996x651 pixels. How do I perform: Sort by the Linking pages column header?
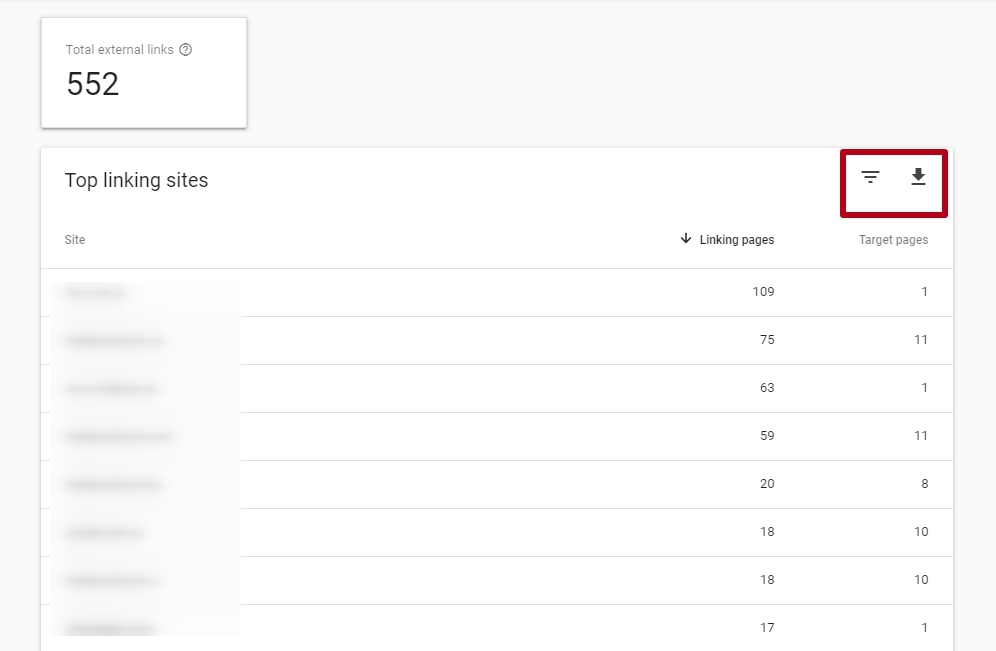coord(737,239)
